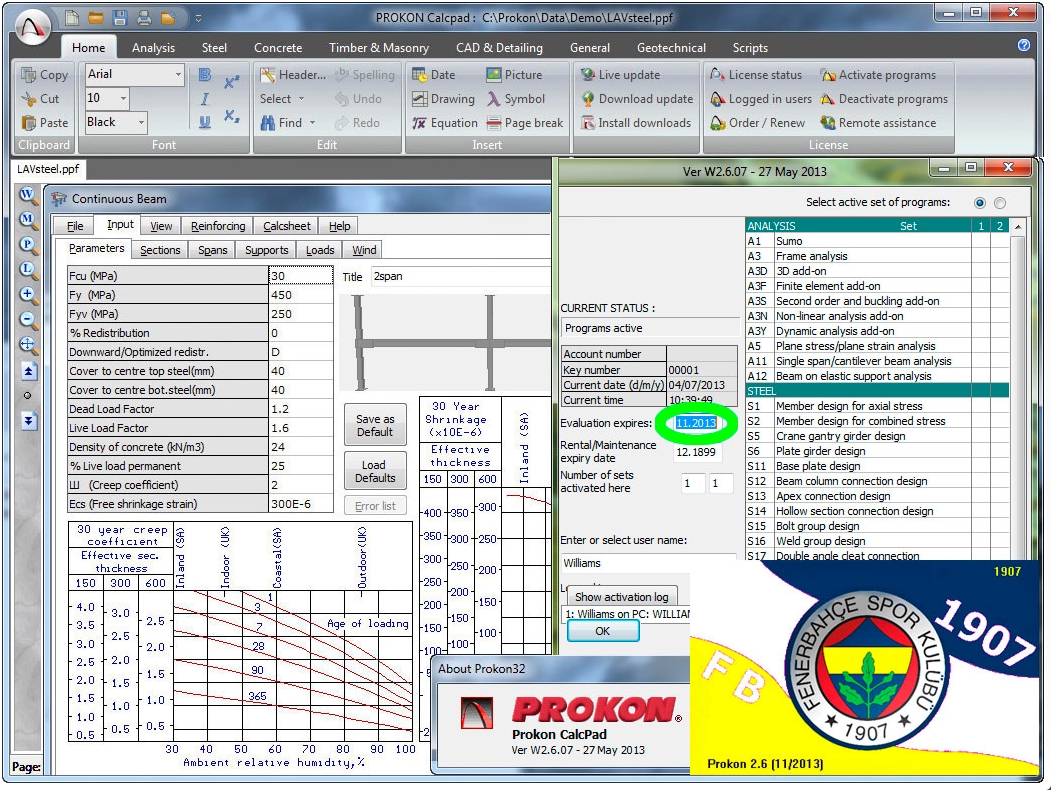
Task: Copy selection with the Copy tool
Action: click(44, 74)
